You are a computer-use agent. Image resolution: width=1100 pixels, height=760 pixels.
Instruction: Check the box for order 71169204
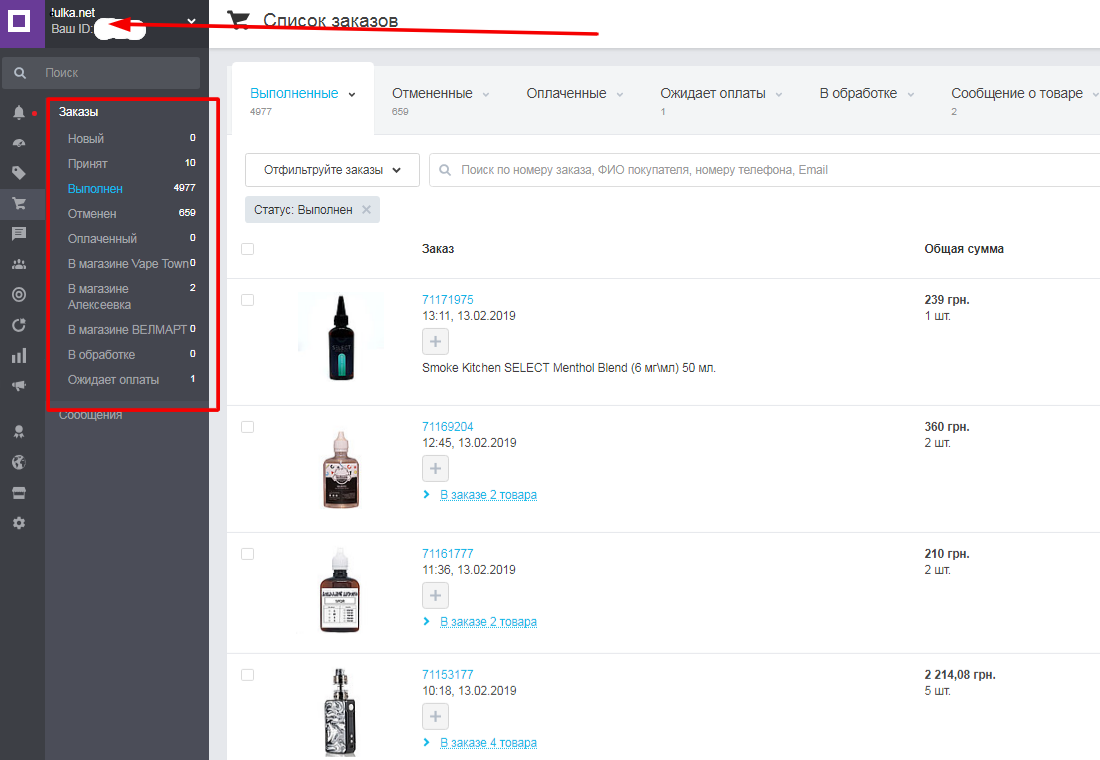pyautogui.click(x=248, y=427)
